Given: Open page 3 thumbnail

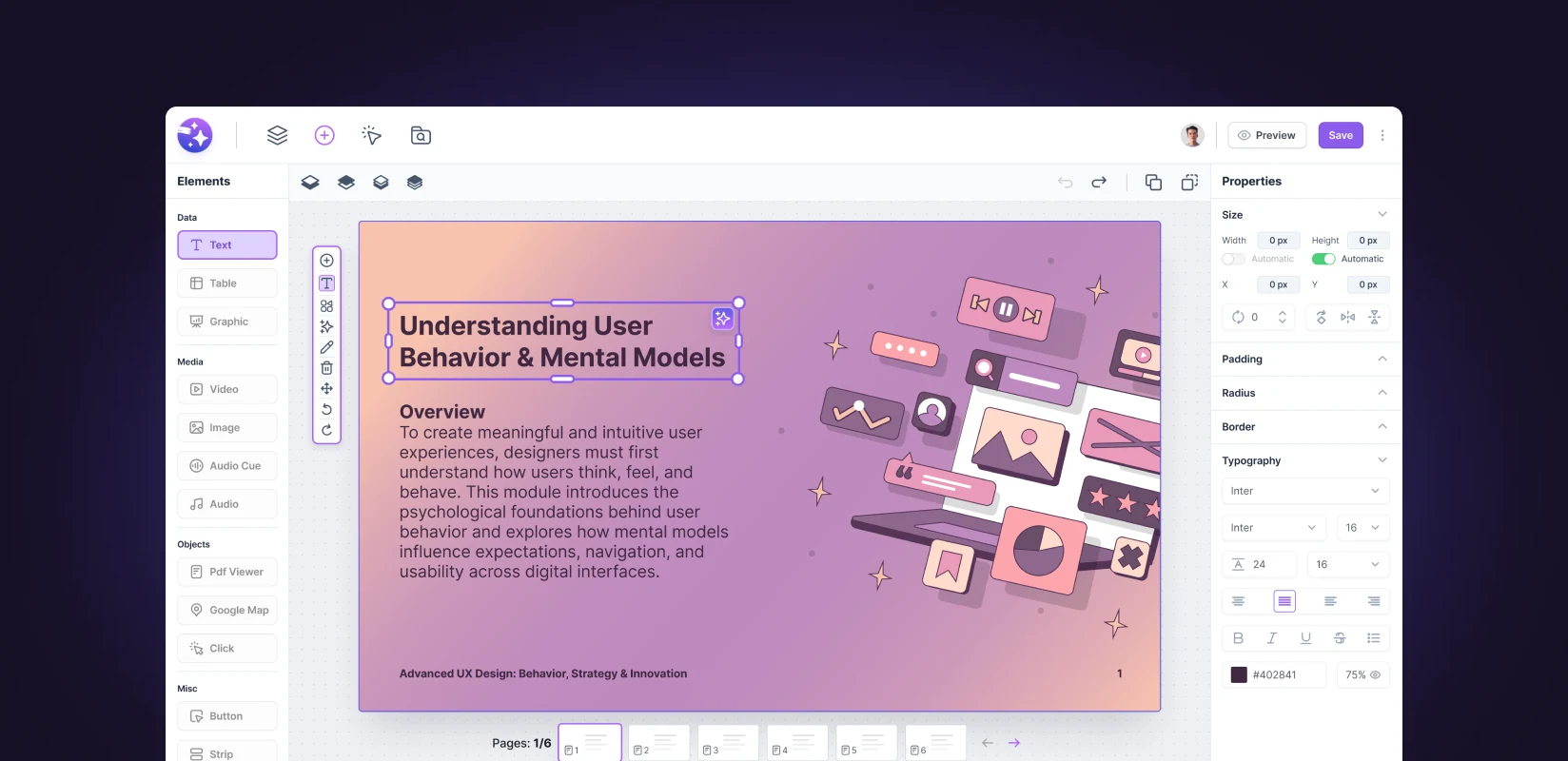Looking at the screenshot, I should pyautogui.click(x=728, y=743).
